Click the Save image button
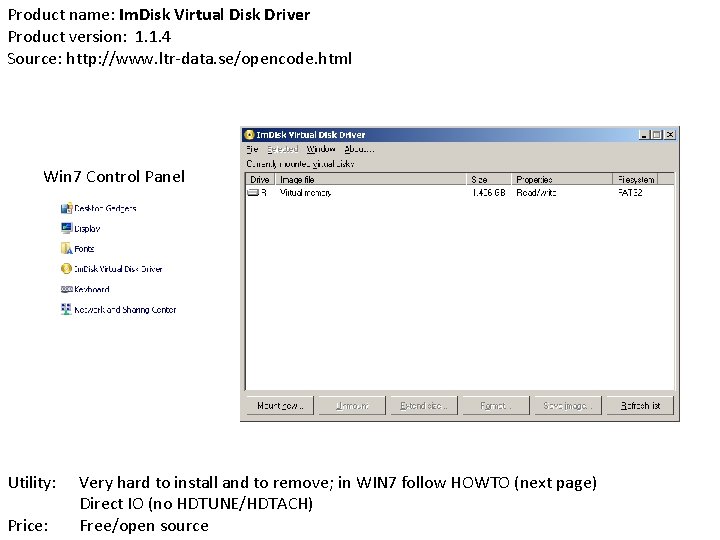Image resolution: width=720 pixels, height=540 pixels. [568, 405]
